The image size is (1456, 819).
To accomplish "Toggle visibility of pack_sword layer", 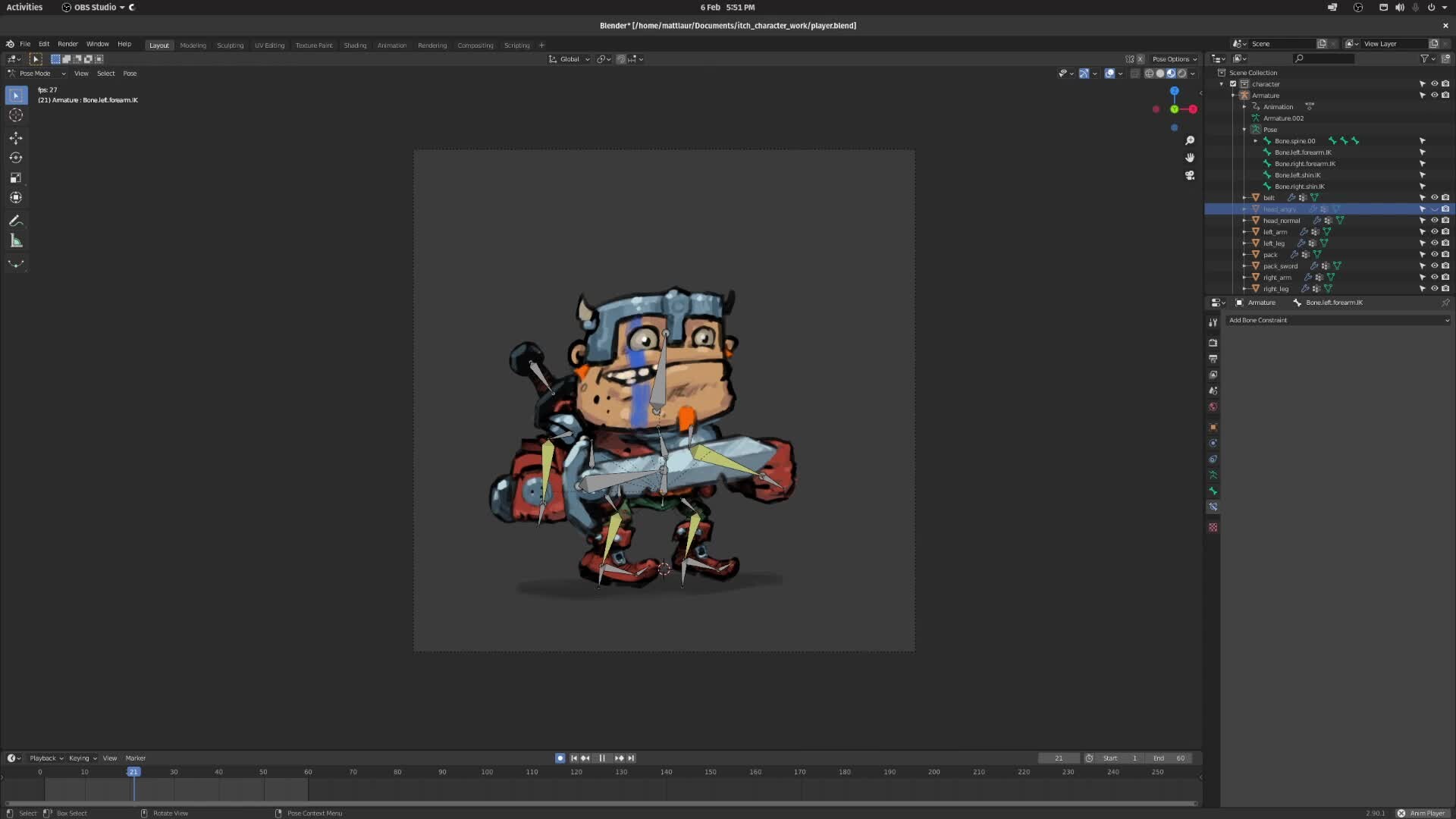I will 1431,265.
